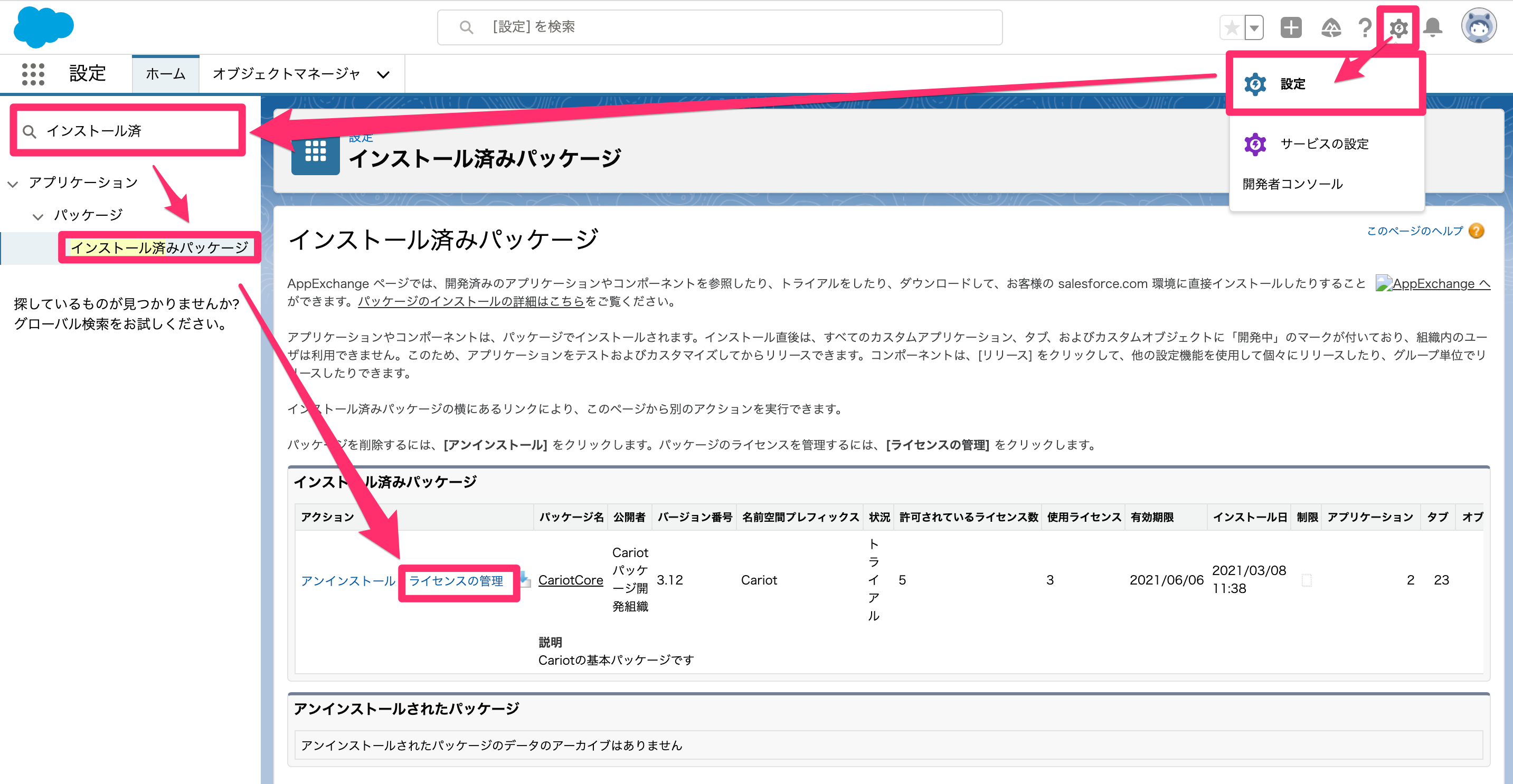Click the expiration date 2021/06/06 cell
Image resolution: width=1513 pixels, height=784 pixels.
tap(1167, 580)
